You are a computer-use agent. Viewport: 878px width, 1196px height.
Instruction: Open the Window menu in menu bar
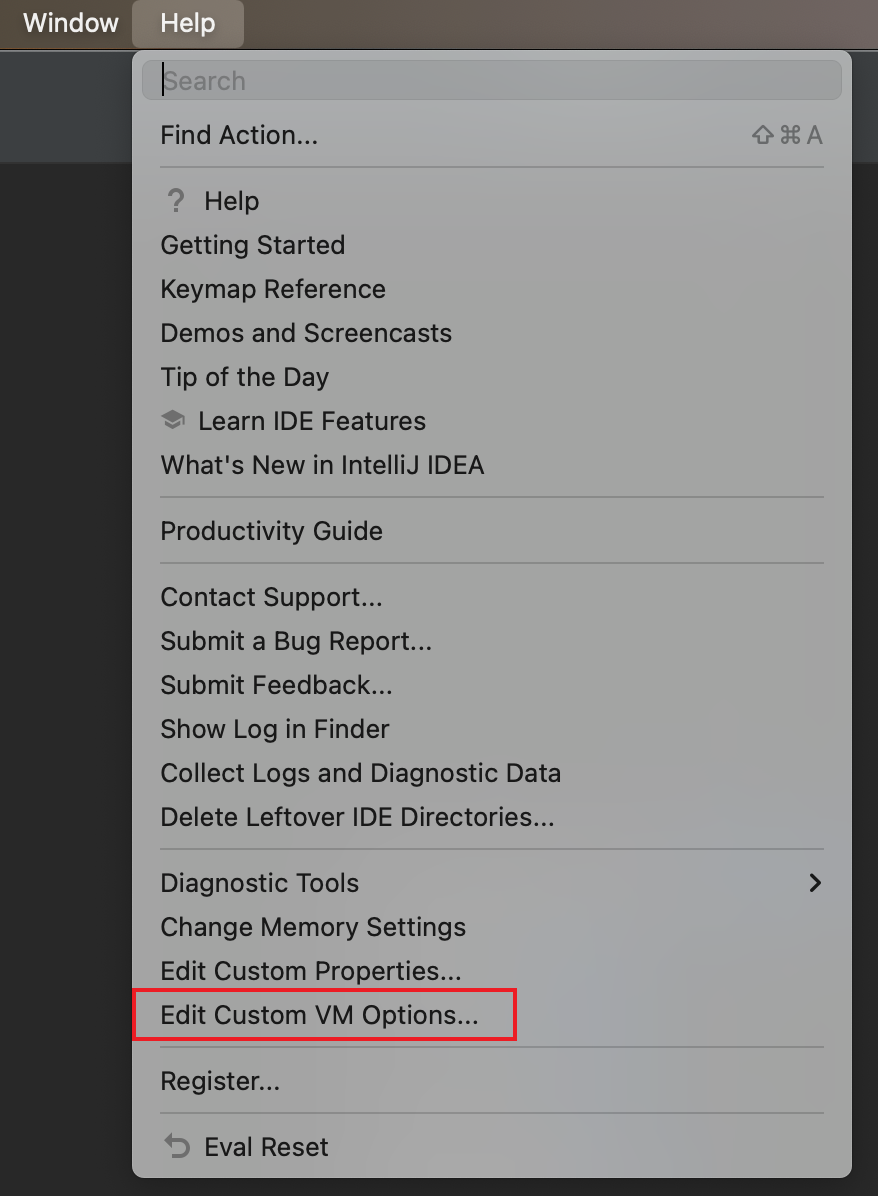(x=70, y=23)
